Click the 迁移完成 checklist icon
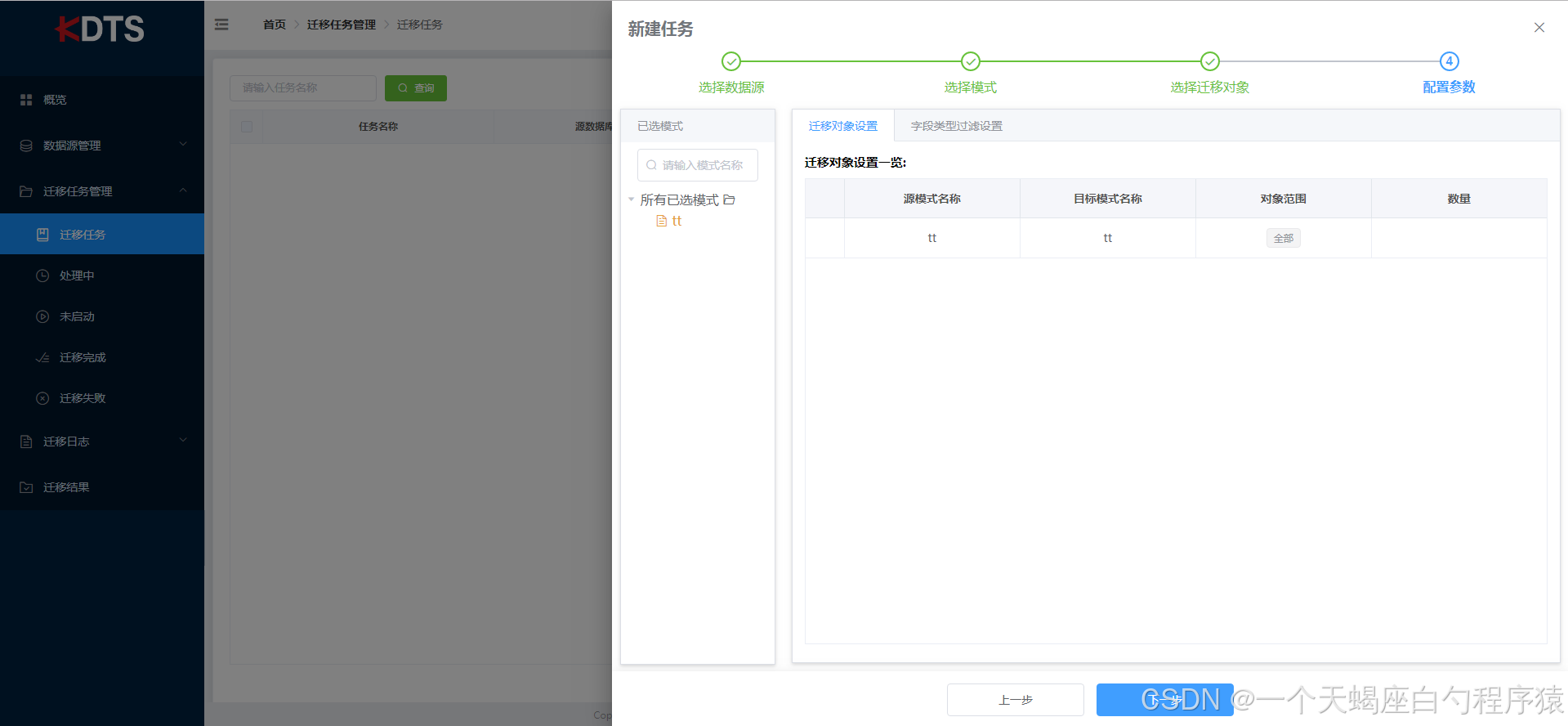Viewport: 1568px width, 726px height. [x=42, y=357]
